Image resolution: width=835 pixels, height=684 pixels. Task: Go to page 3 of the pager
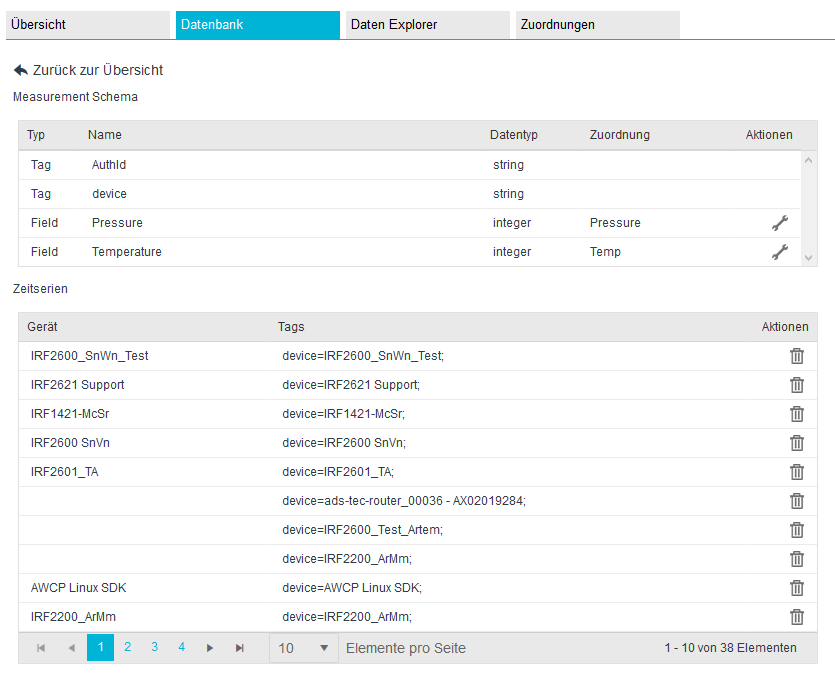154,647
